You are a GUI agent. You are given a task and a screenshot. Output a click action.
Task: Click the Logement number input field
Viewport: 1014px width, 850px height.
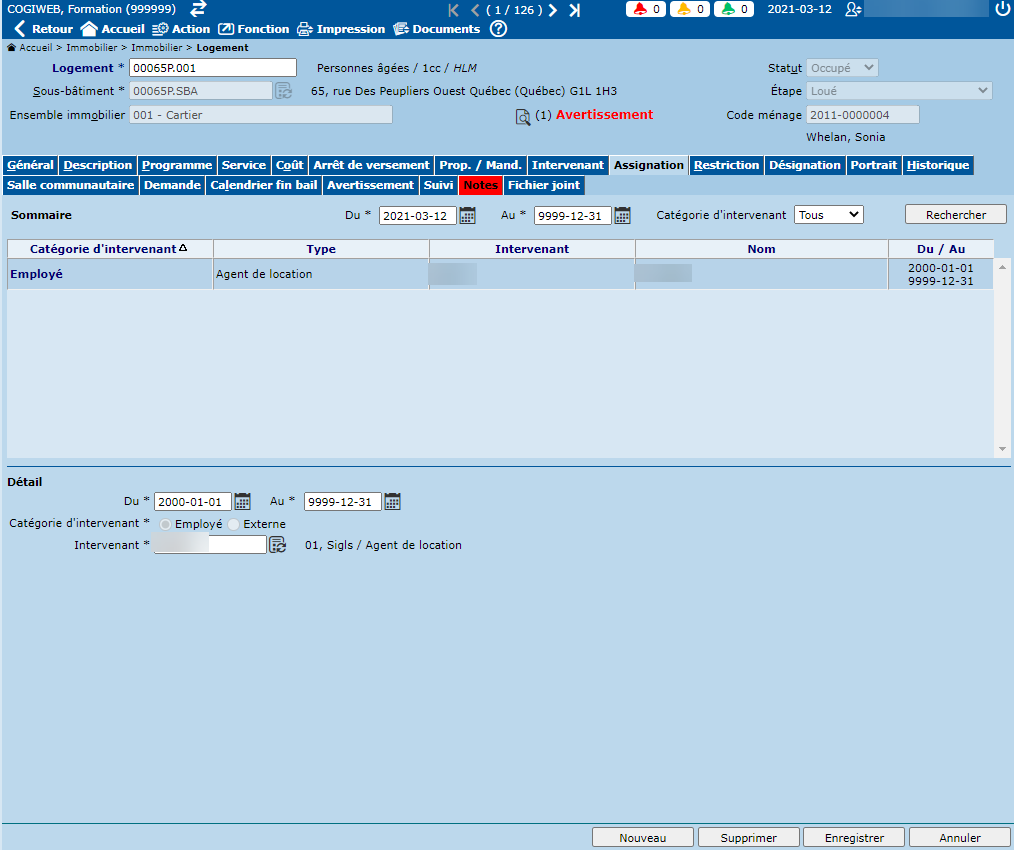[213, 68]
